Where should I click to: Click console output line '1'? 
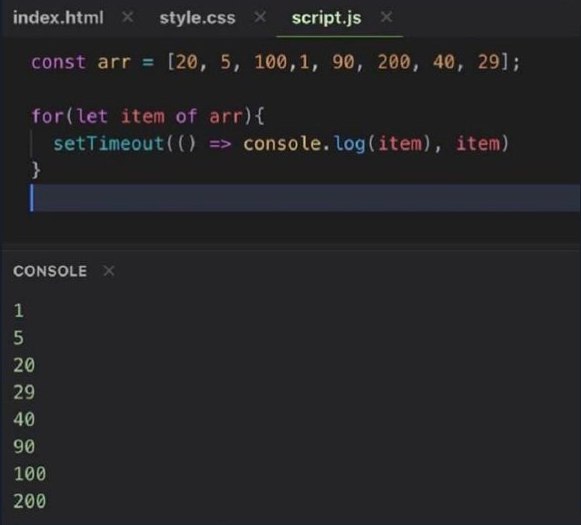19,310
